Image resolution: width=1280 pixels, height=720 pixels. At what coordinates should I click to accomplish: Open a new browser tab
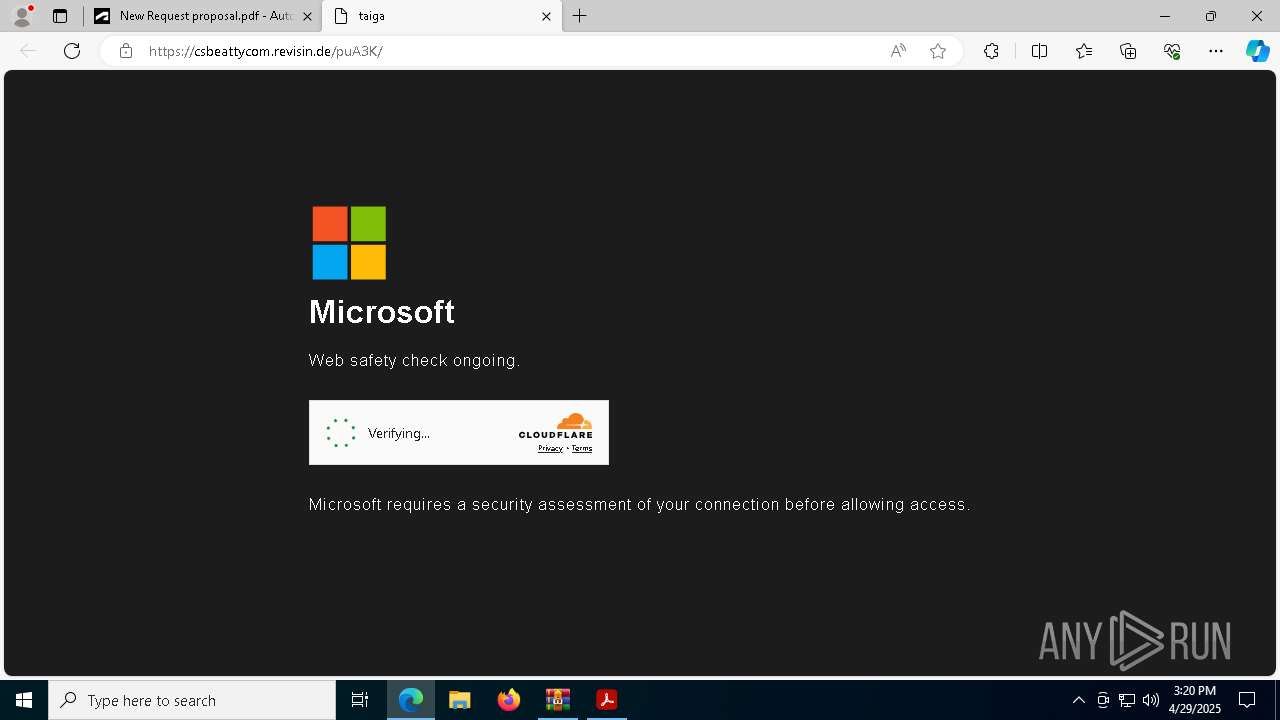pyautogui.click(x=580, y=16)
